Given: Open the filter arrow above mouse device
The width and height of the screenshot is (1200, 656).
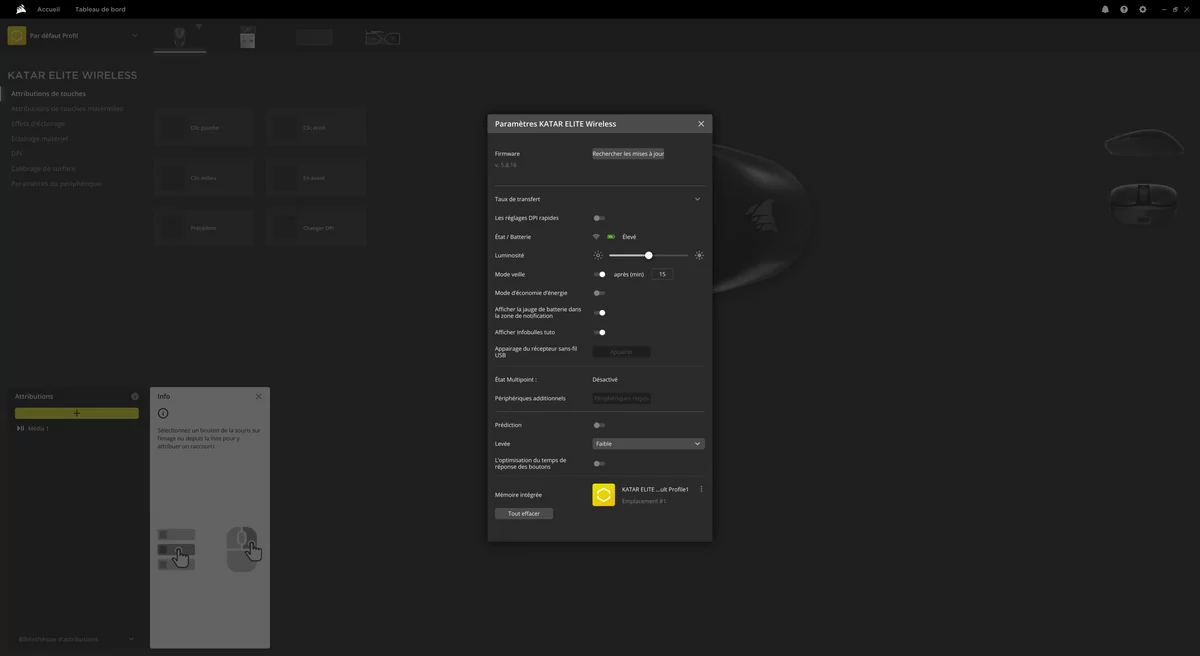Looking at the screenshot, I should [198, 25].
